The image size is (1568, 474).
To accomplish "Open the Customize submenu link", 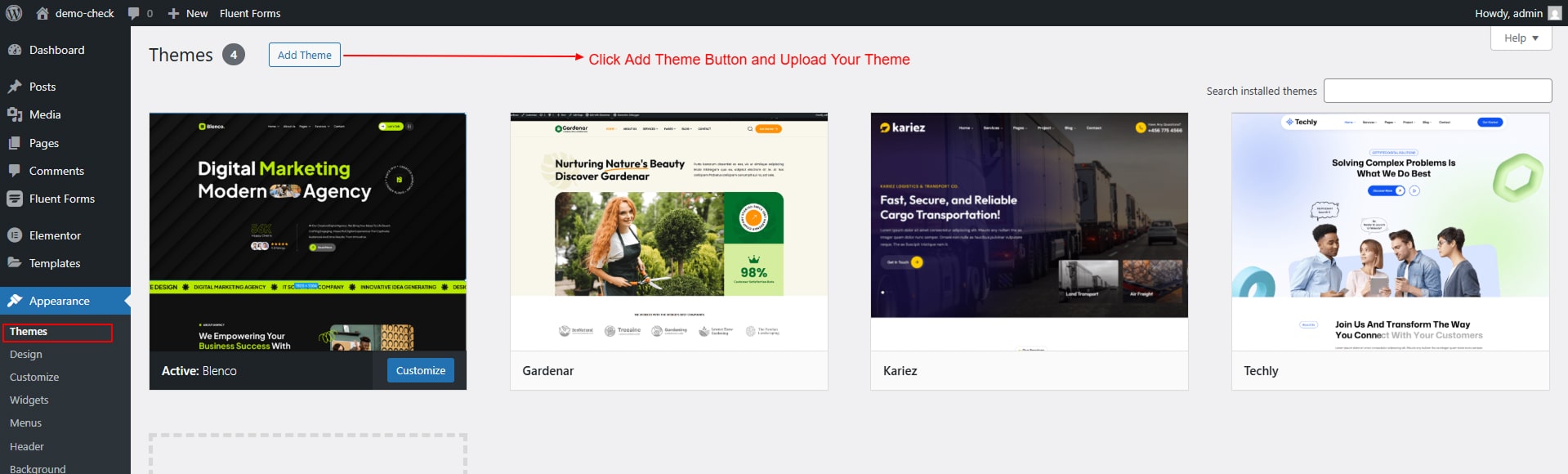I will pos(34,378).
